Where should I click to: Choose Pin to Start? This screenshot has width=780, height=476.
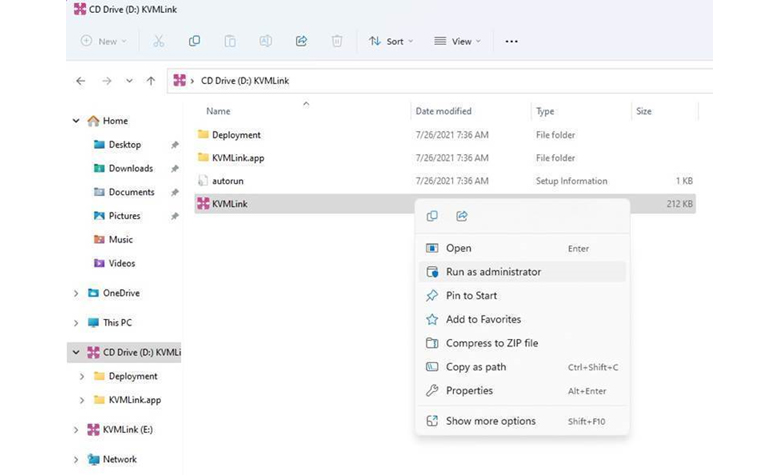(x=522, y=295)
